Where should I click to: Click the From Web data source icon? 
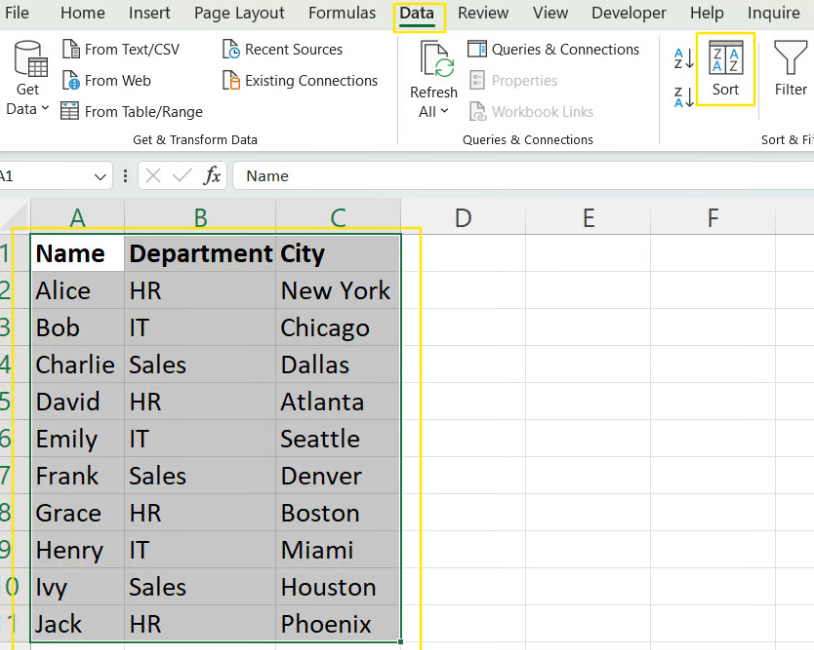tap(106, 80)
